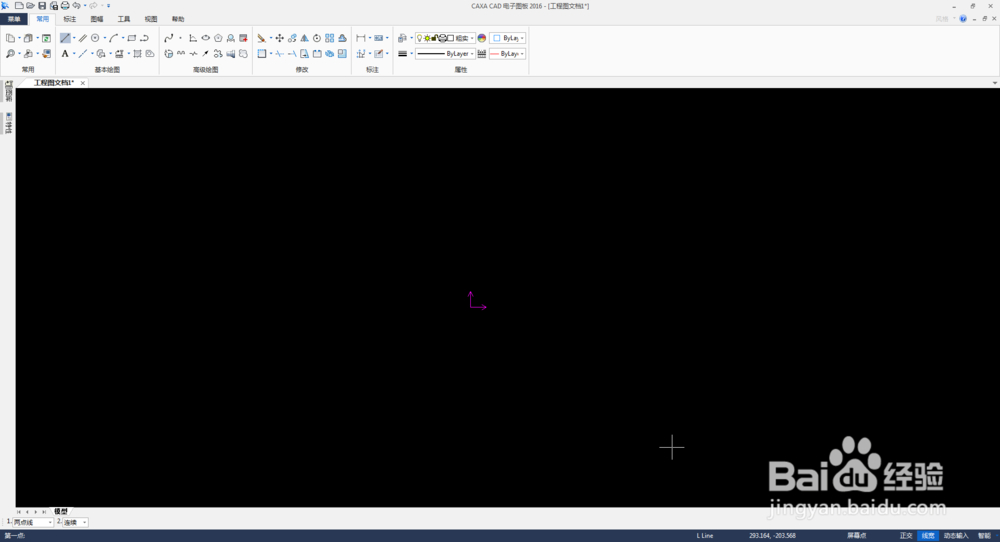Viewport: 1000px width, 542px height.
Task: Select the Polygon tool
Action: (218, 38)
